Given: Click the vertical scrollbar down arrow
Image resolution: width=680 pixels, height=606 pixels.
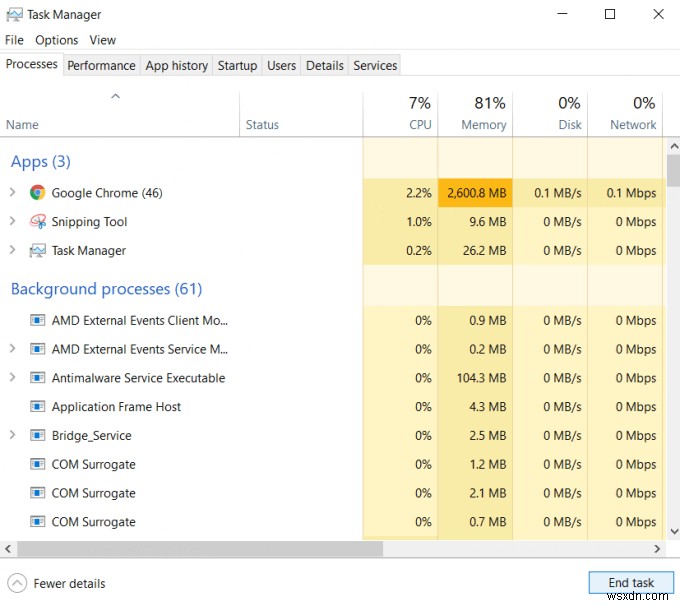Looking at the screenshot, I should [674, 531].
